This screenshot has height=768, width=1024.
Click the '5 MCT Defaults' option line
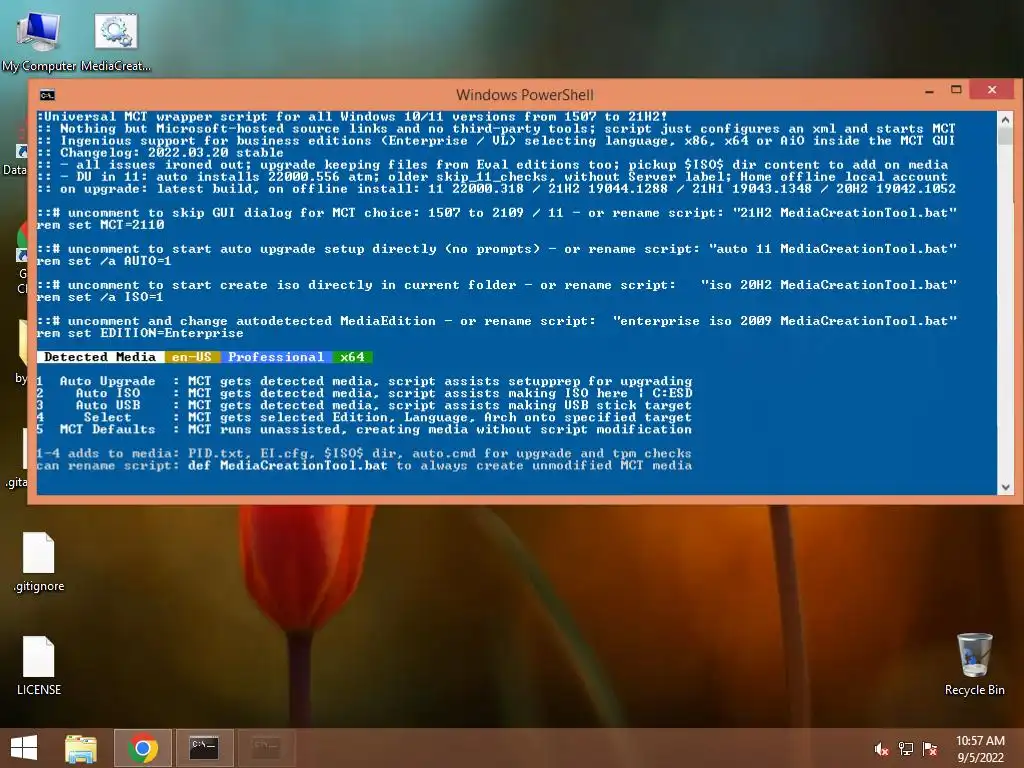click(364, 430)
